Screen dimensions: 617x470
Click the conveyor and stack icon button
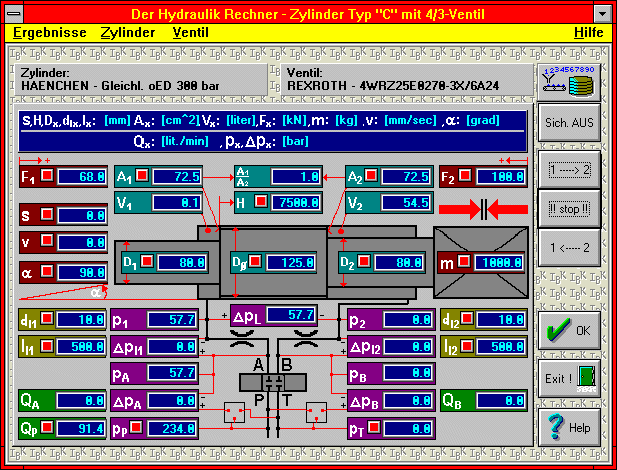pos(569,82)
